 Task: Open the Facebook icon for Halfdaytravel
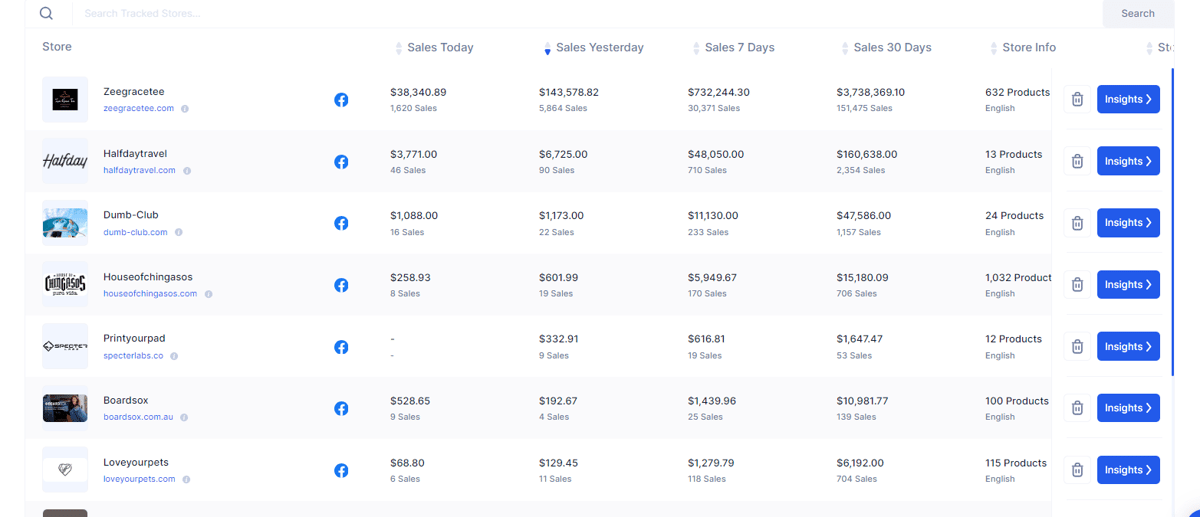(x=341, y=162)
